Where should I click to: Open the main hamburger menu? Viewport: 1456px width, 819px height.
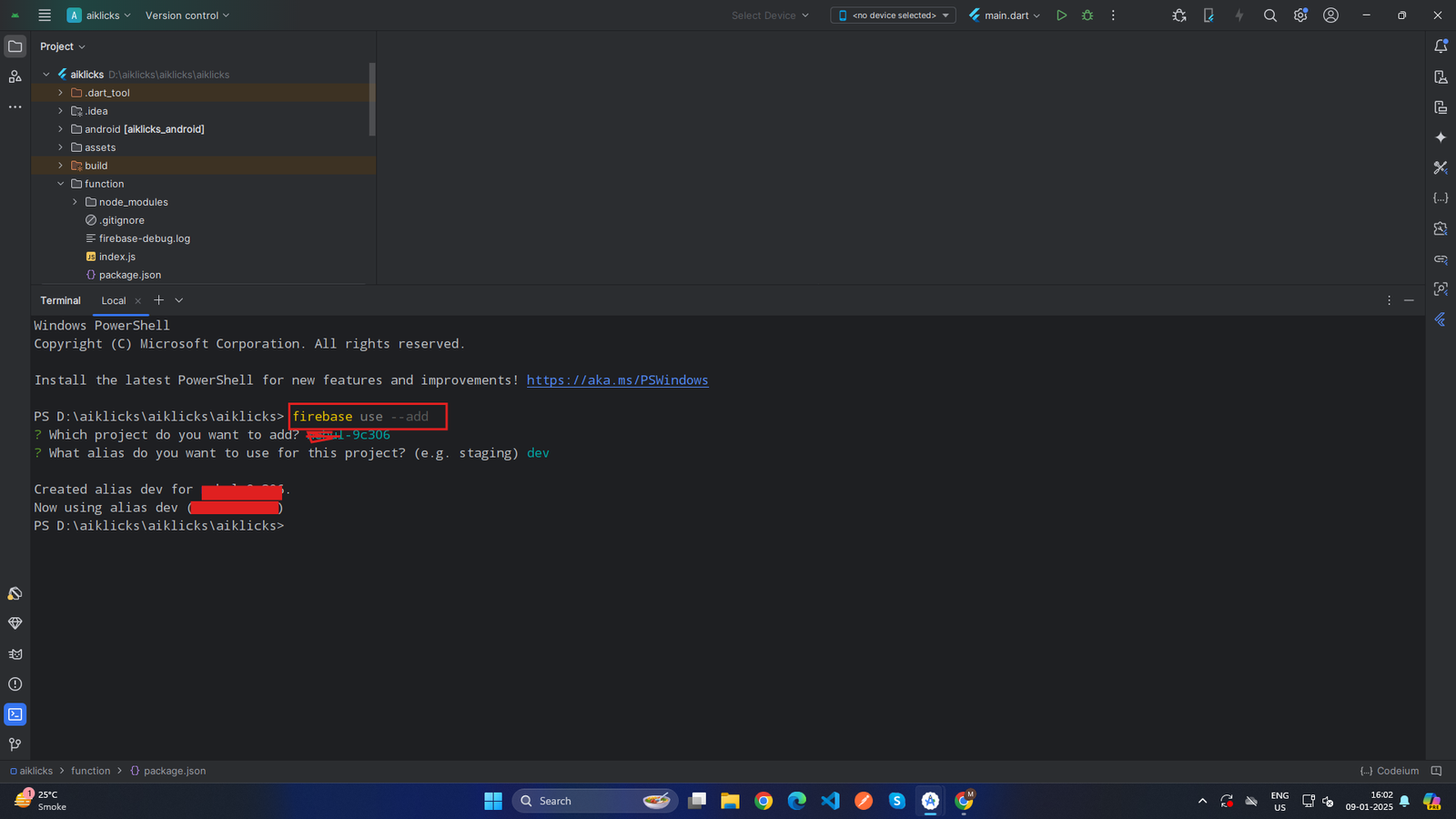point(45,15)
